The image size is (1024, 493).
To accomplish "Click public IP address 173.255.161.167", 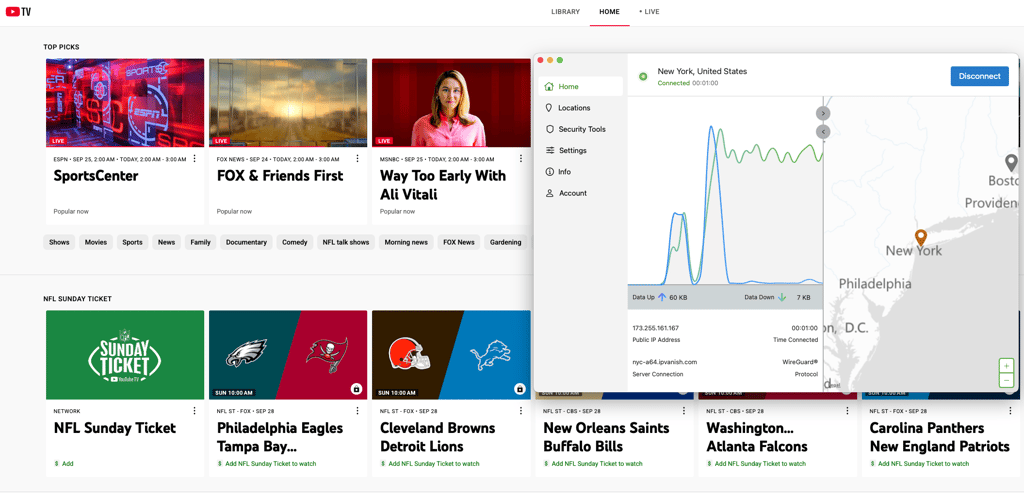I will pos(656,328).
